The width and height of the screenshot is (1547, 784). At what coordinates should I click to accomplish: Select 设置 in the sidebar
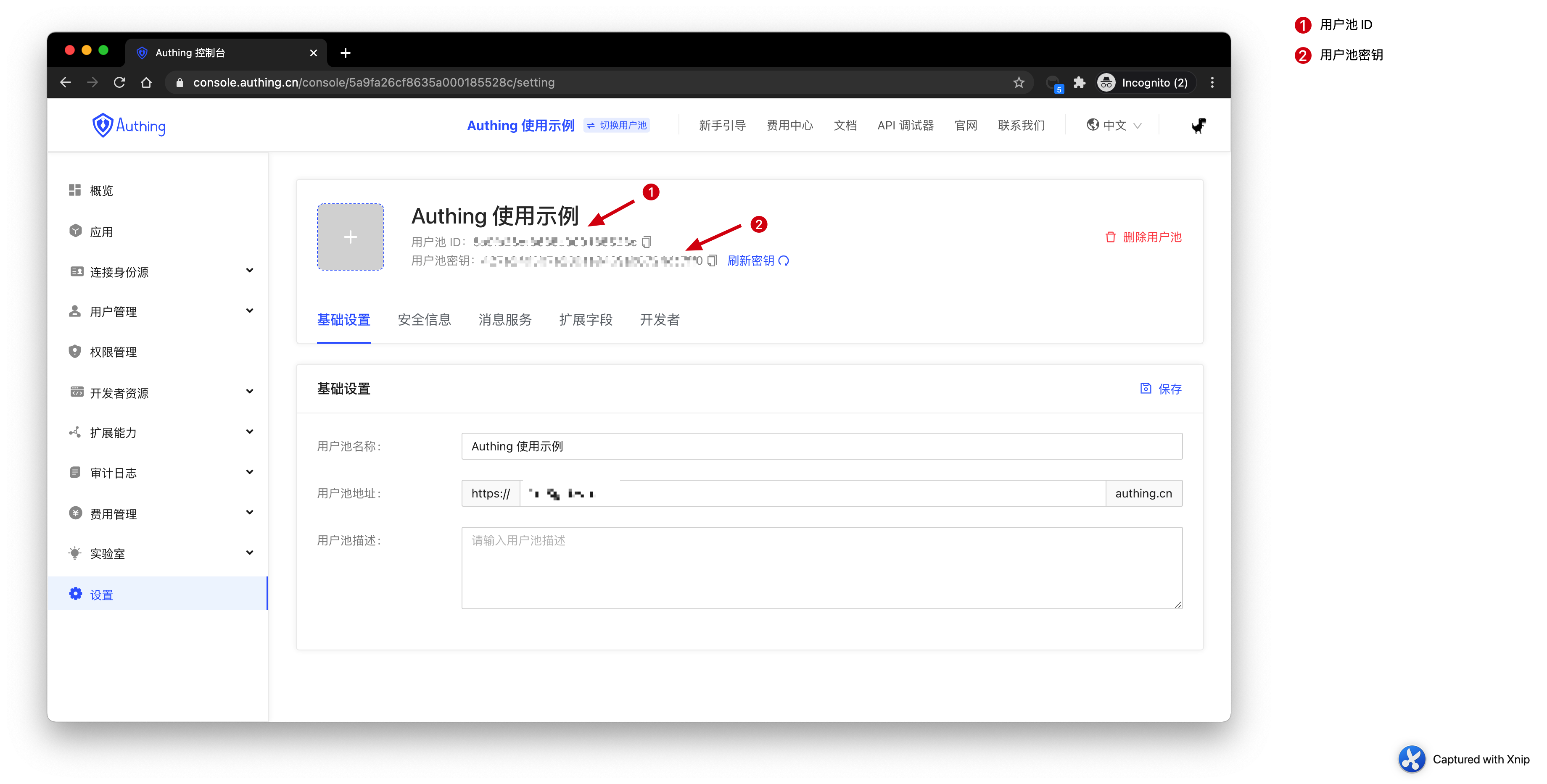pyautogui.click(x=157, y=595)
